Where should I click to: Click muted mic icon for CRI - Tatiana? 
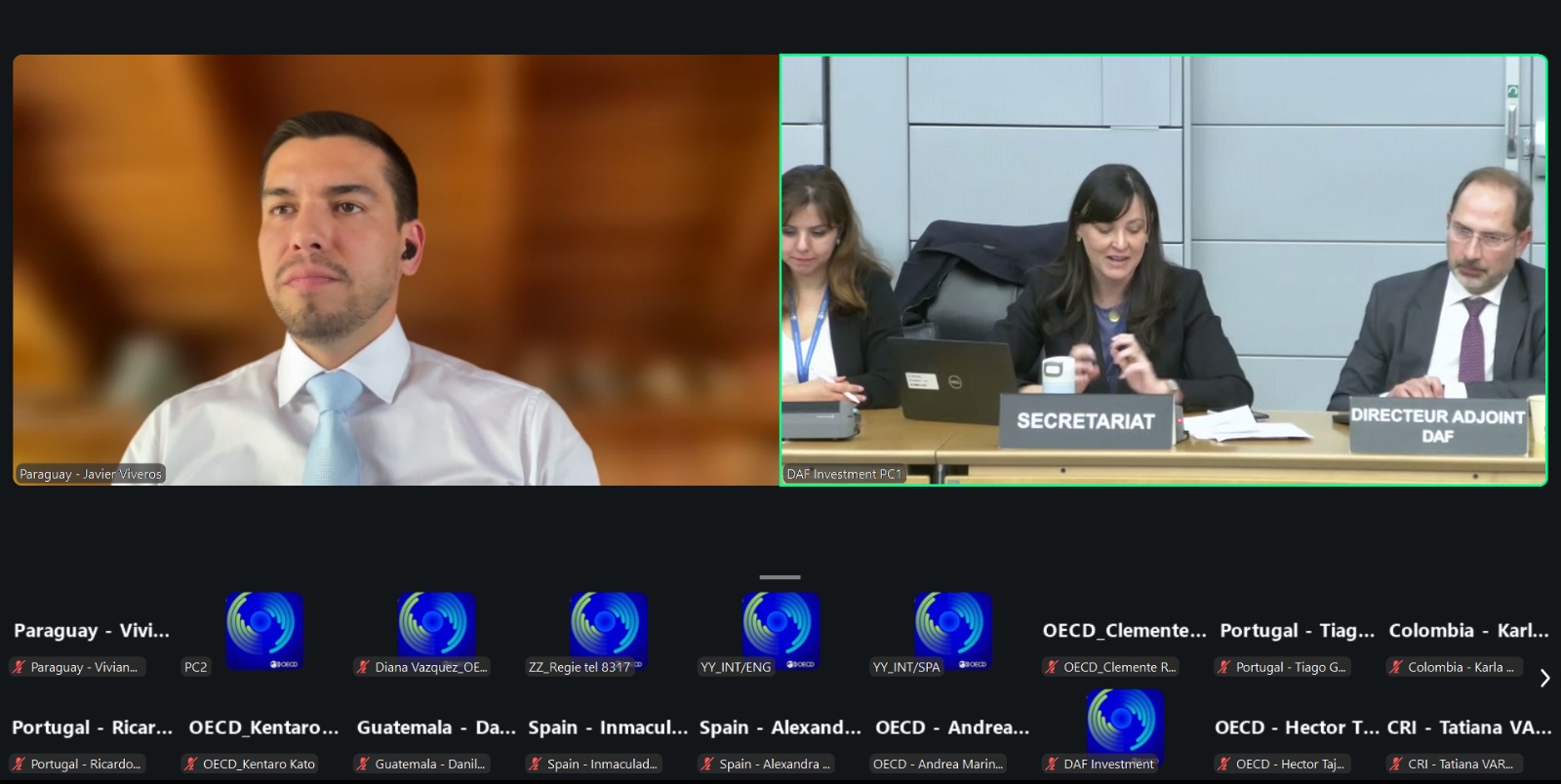pos(1396,764)
